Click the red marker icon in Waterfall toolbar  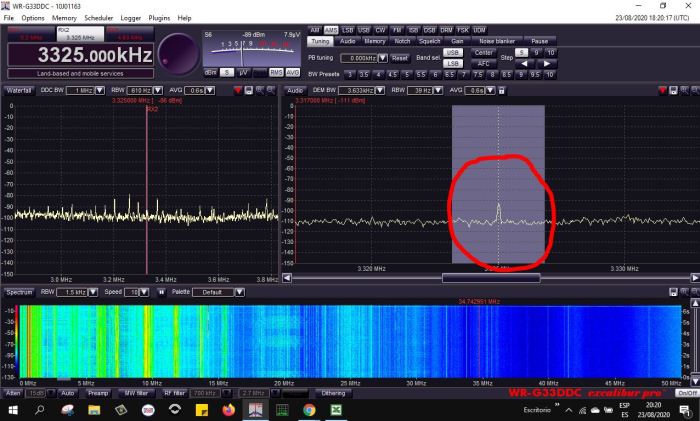(x=237, y=90)
